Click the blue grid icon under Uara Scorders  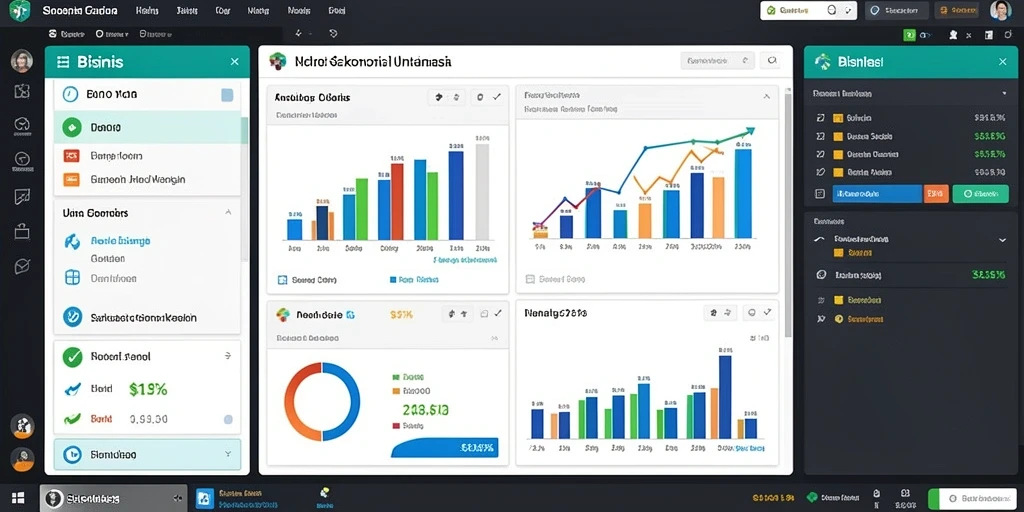click(x=72, y=278)
